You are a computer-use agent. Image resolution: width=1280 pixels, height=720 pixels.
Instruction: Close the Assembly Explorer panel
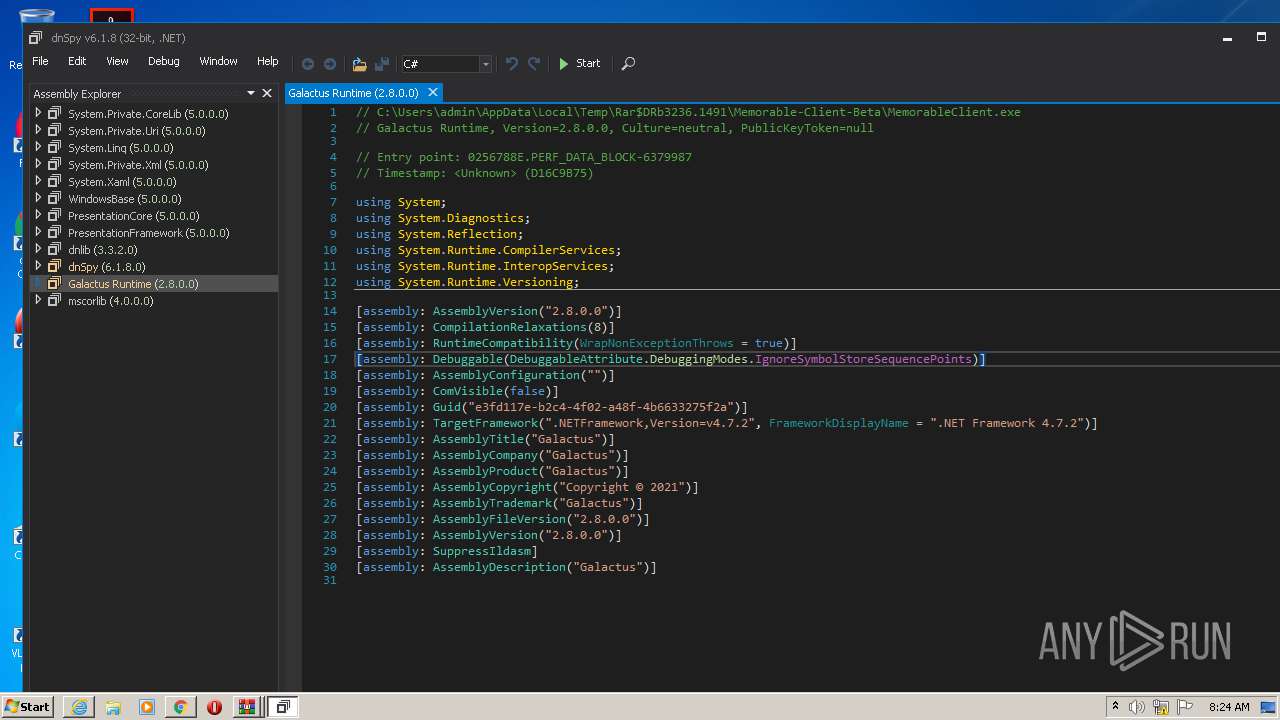click(267, 93)
